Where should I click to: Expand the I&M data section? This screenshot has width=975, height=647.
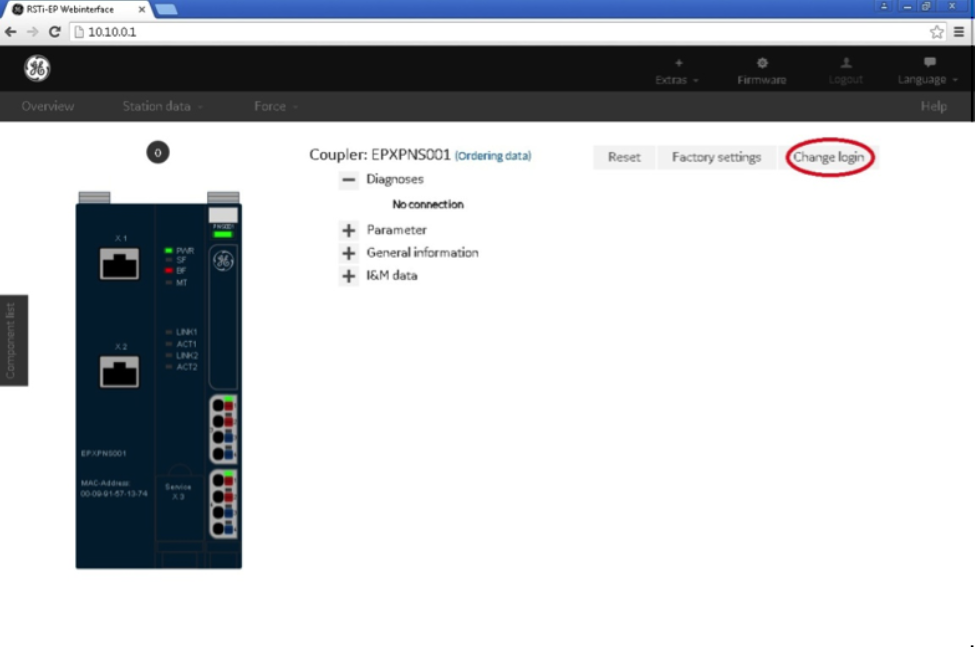point(349,276)
